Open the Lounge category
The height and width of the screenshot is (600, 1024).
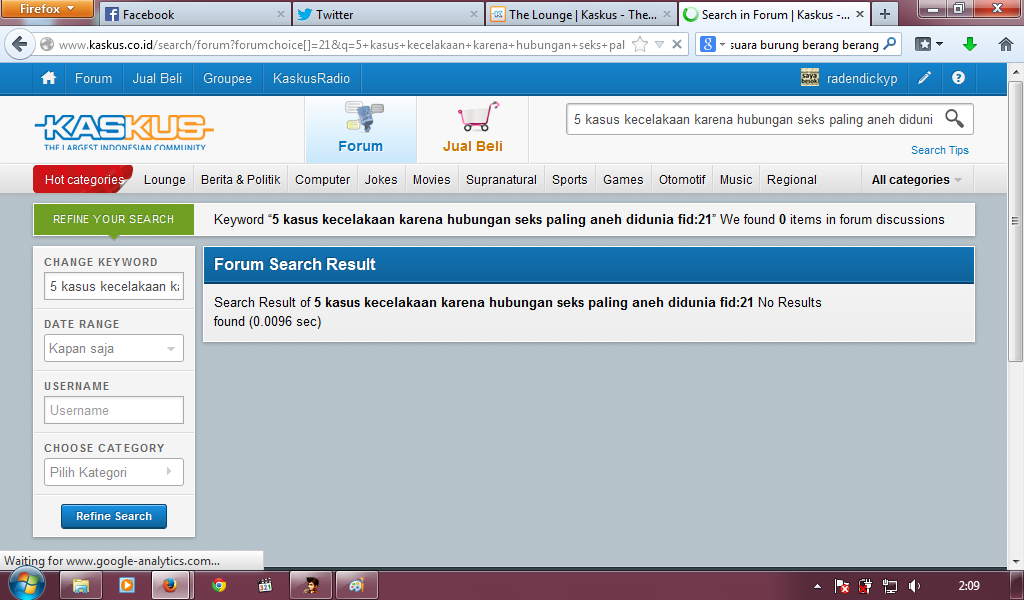pyautogui.click(x=165, y=180)
